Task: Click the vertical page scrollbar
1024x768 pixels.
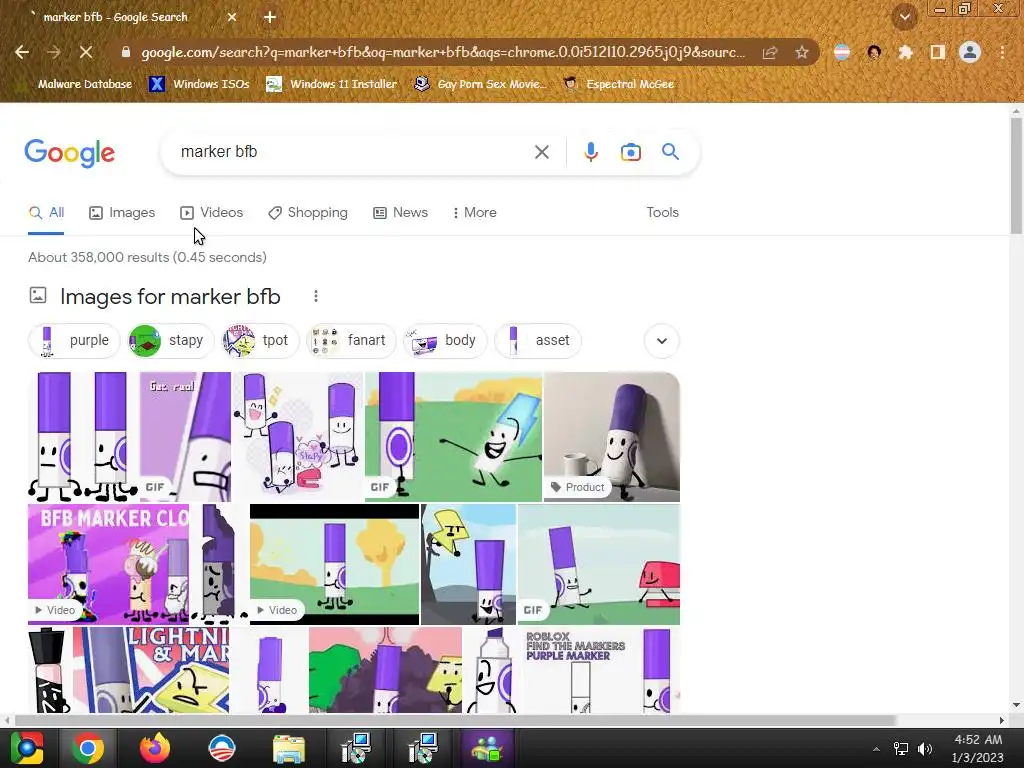Action: 1016,176
